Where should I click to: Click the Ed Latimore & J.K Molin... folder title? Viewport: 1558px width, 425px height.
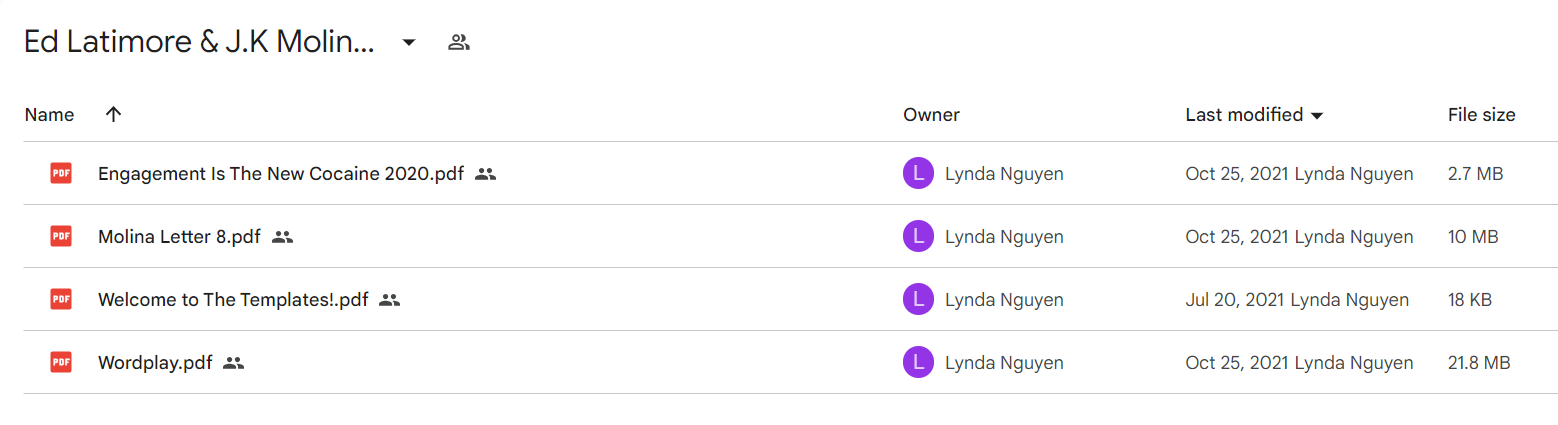point(199,42)
